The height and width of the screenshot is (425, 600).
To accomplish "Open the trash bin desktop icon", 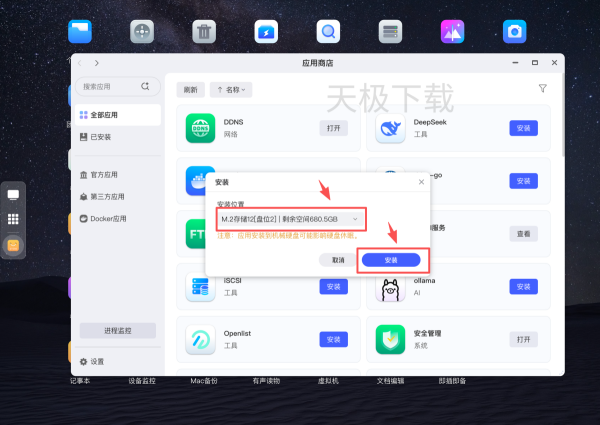I will (x=204, y=31).
